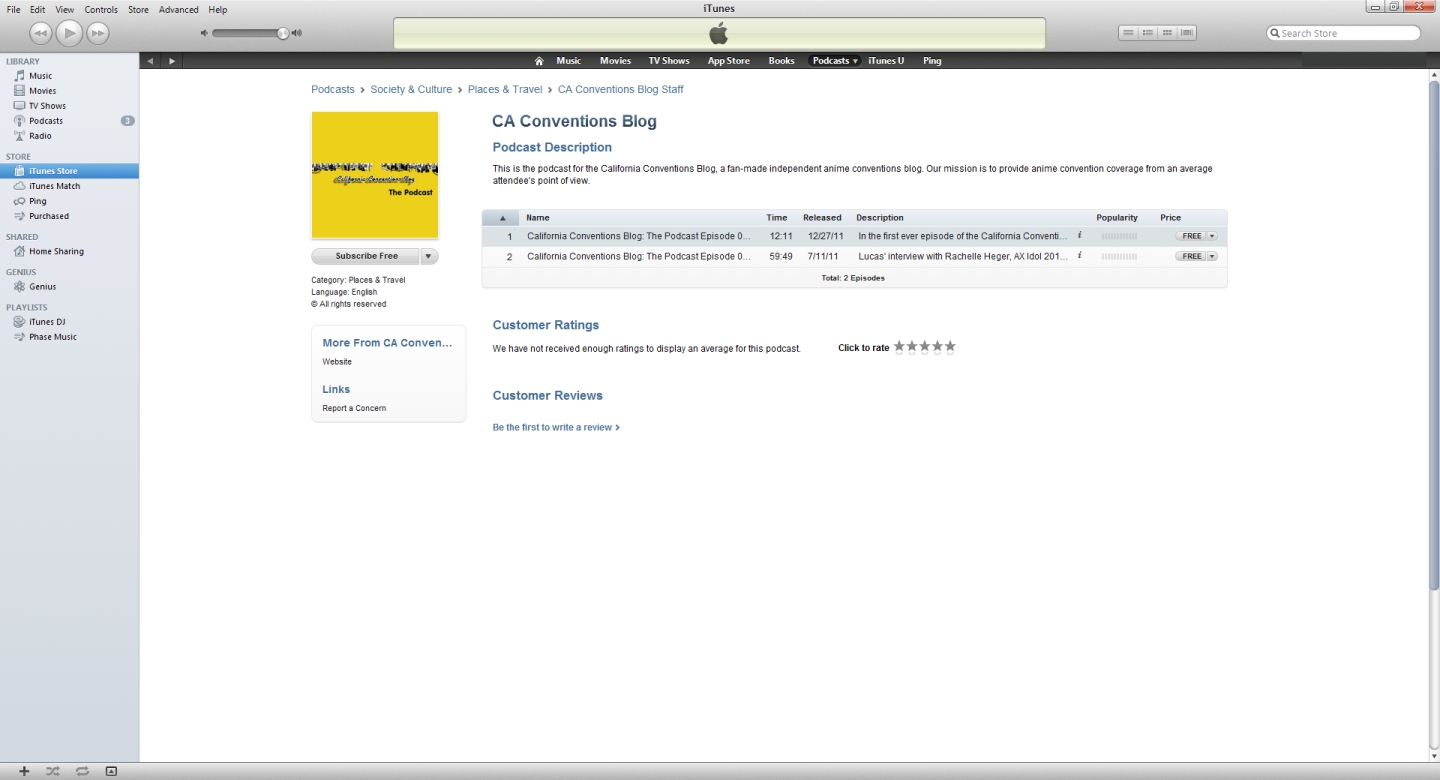
Task: Click Be the first to write a review
Action: click(556, 428)
